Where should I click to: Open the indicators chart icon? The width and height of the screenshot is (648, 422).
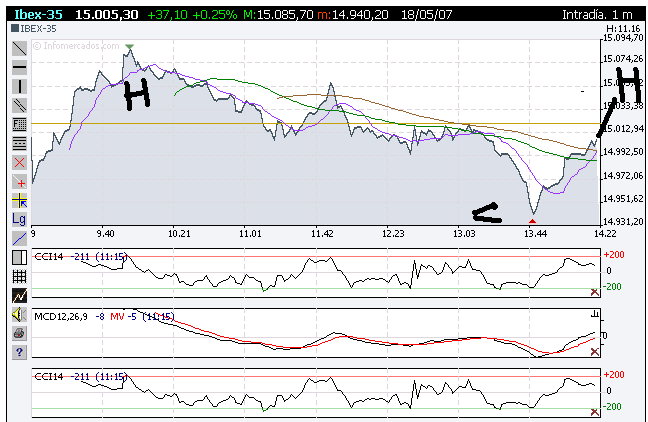(x=19, y=296)
